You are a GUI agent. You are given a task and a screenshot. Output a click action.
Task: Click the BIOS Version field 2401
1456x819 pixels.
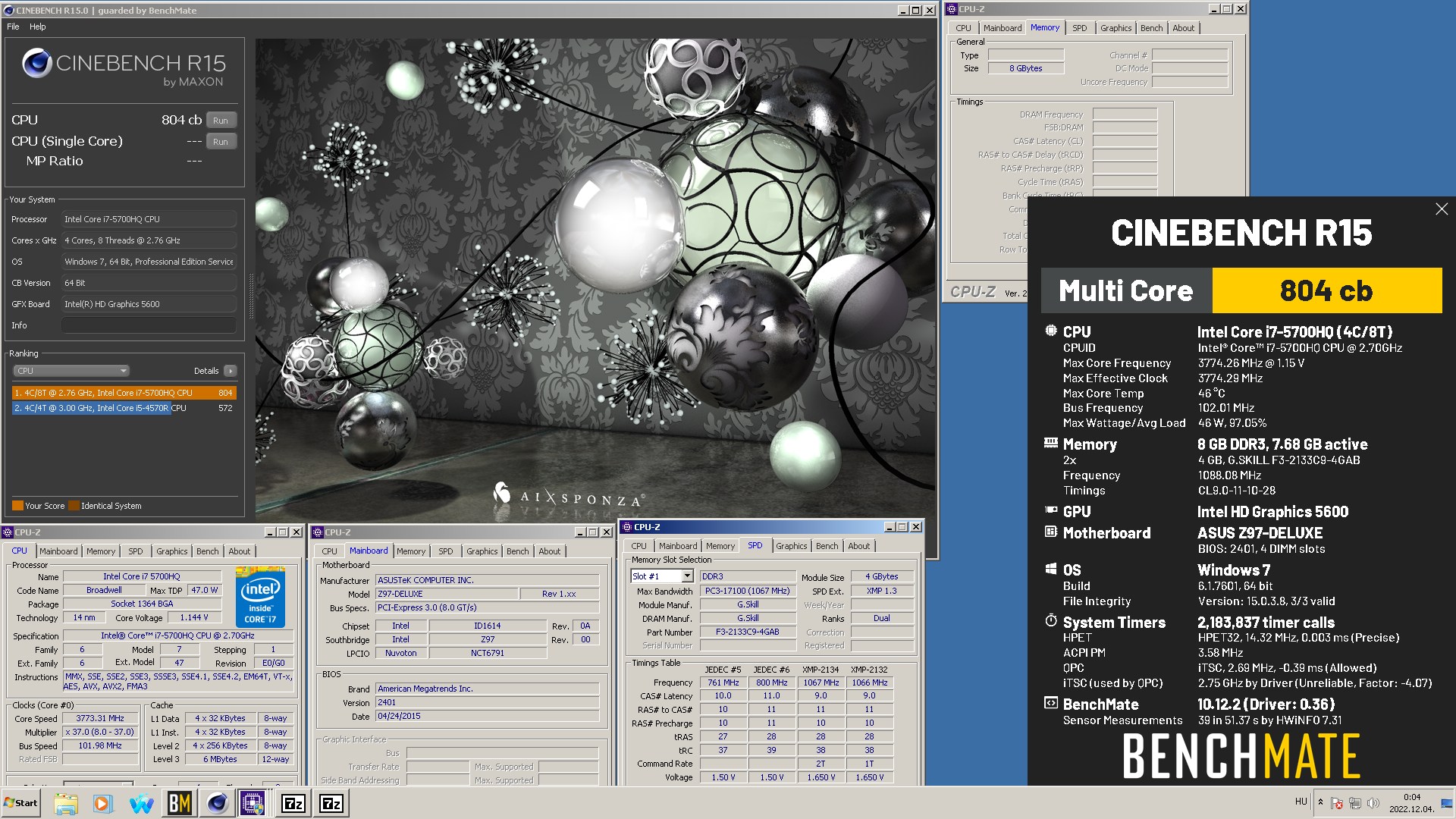coord(487,702)
